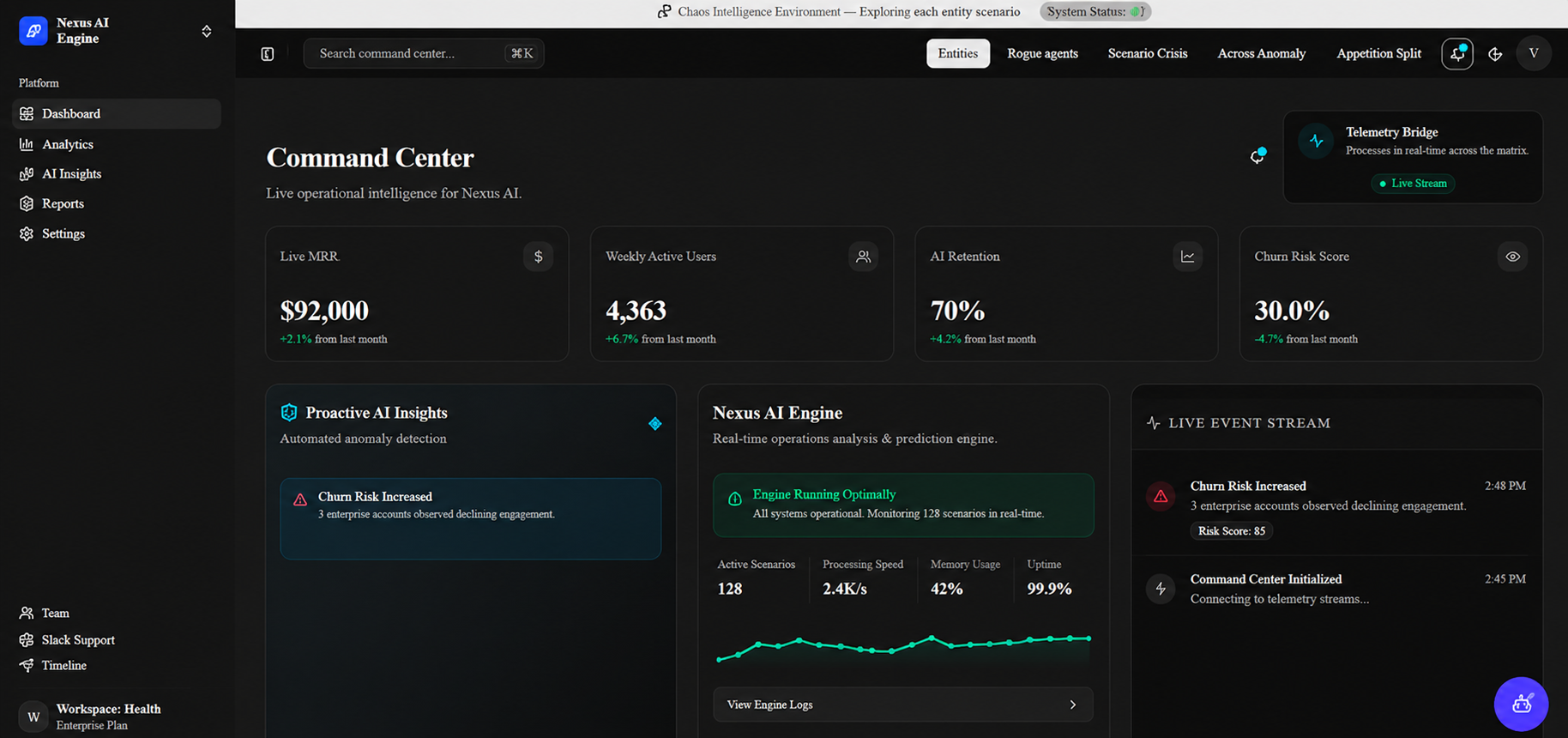The height and width of the screenshot is (738, 1568).
Task: Expand the Nexus AI Engine workspace switcher
Action: (x=207, y=31)
